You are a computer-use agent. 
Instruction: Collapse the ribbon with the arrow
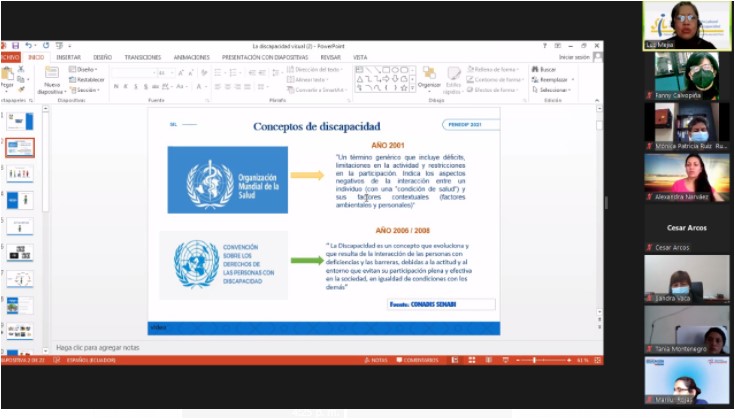pyautogui.click(x=597, y=100)
